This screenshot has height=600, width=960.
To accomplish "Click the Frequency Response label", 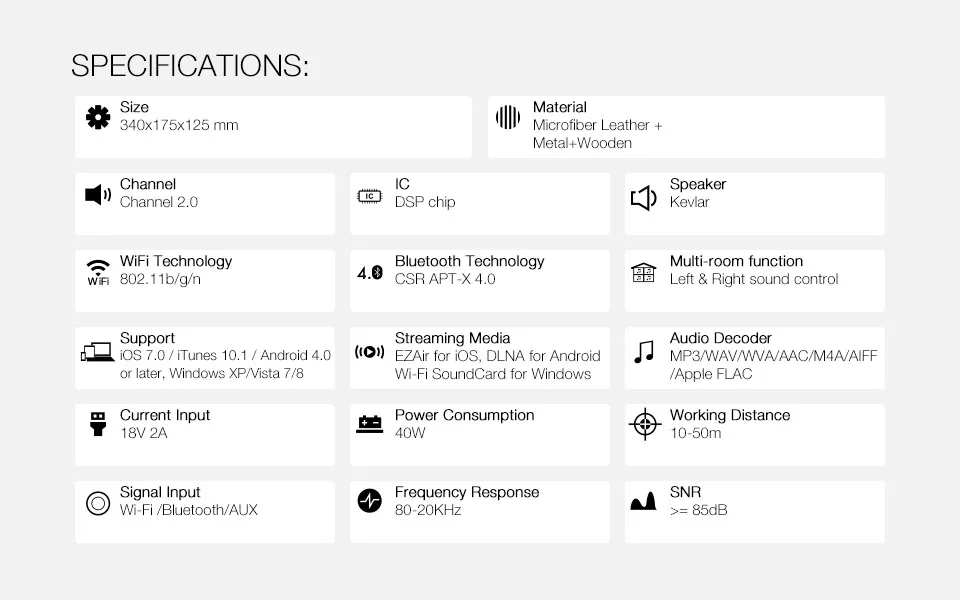I will coord(467,492).
